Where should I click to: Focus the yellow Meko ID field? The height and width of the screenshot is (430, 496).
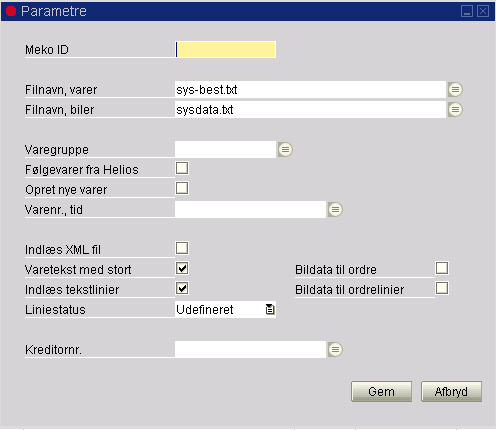(225, 50)
